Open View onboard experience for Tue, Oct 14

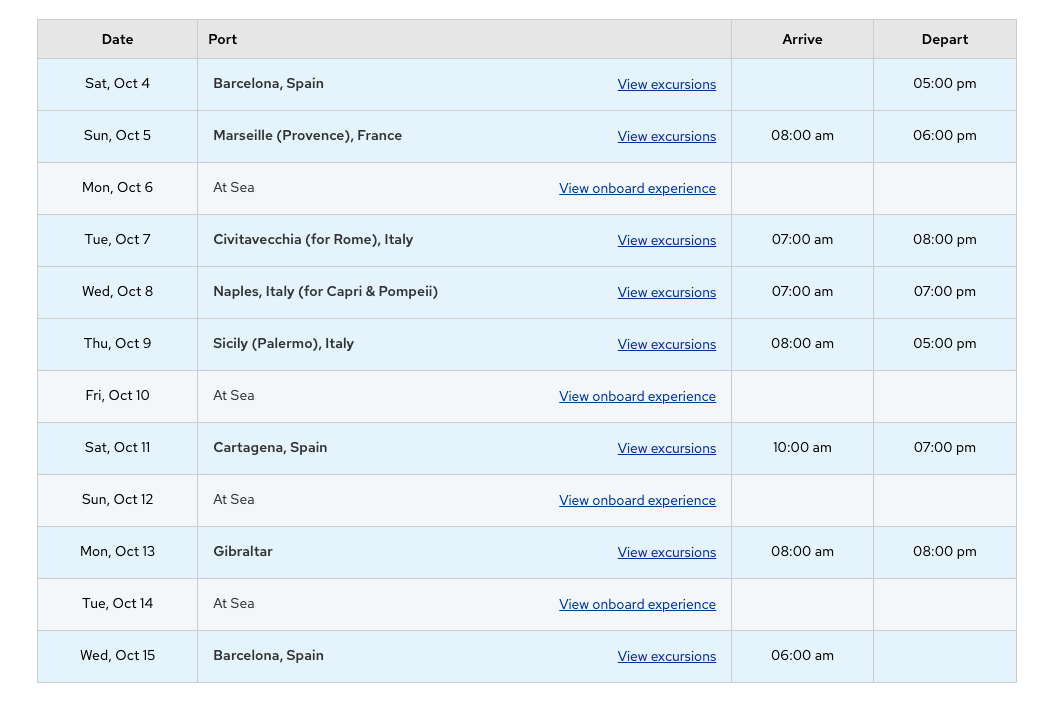coord(637,604)
